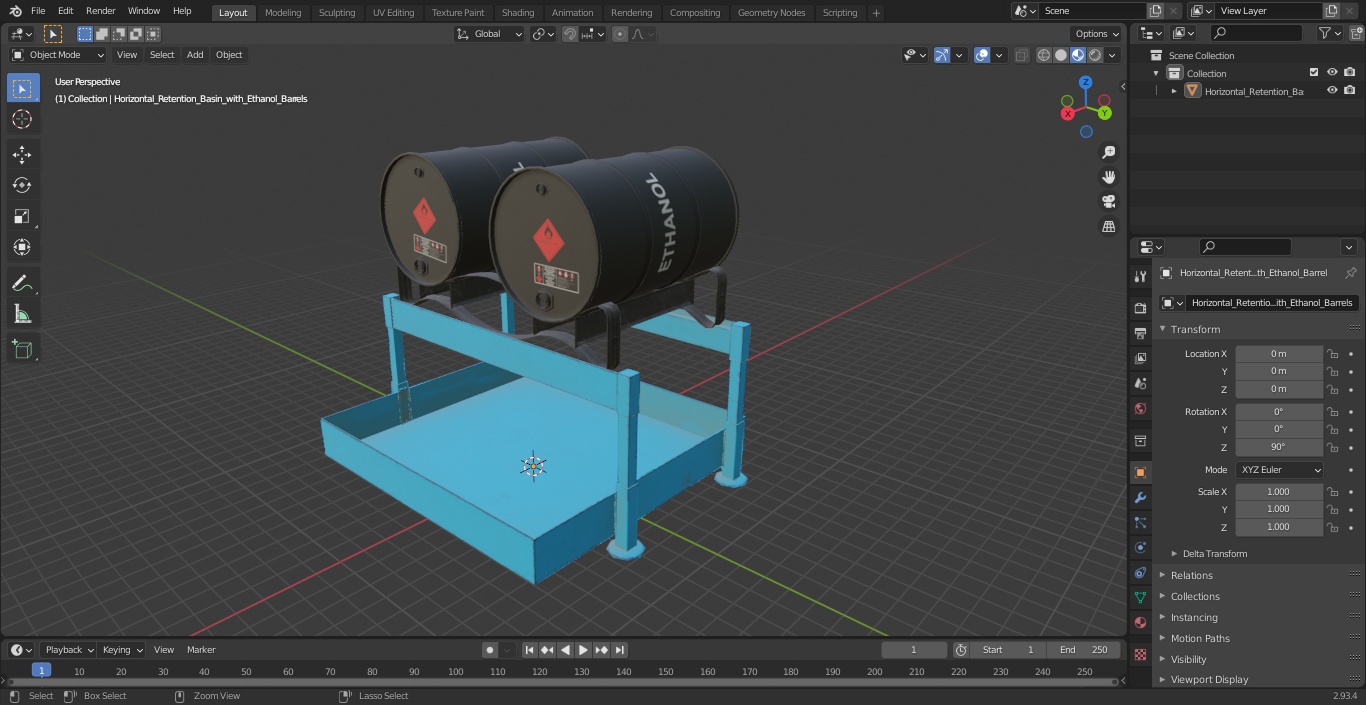This screenshot has height=705, width=1366.
Task: Select the Annotate tool
Action: pyautogui.click(x=22, y=284)
